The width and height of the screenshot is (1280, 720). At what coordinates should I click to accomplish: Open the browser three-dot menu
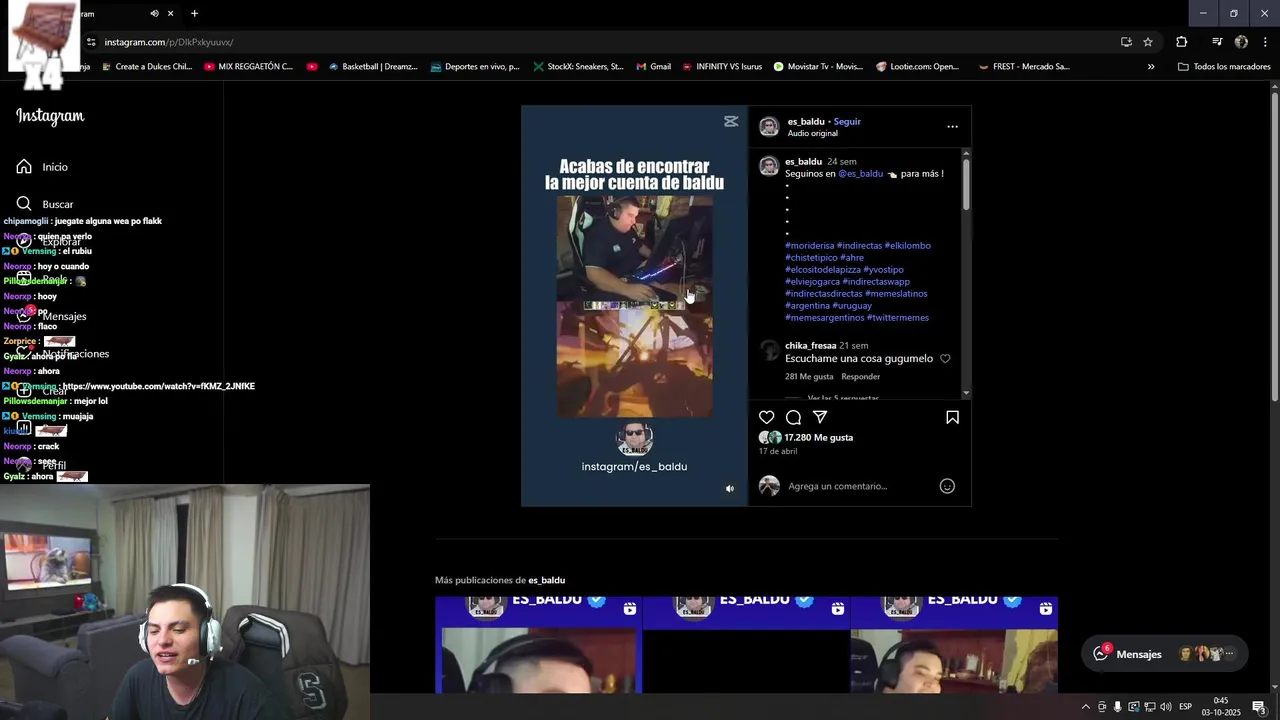coord(1265,42)
